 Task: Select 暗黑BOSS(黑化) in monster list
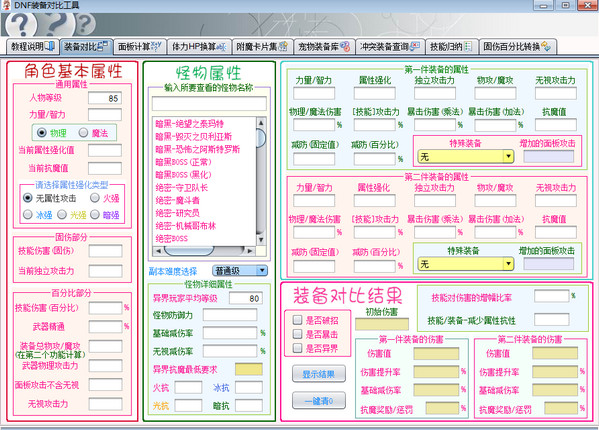[x=183, y=175]
